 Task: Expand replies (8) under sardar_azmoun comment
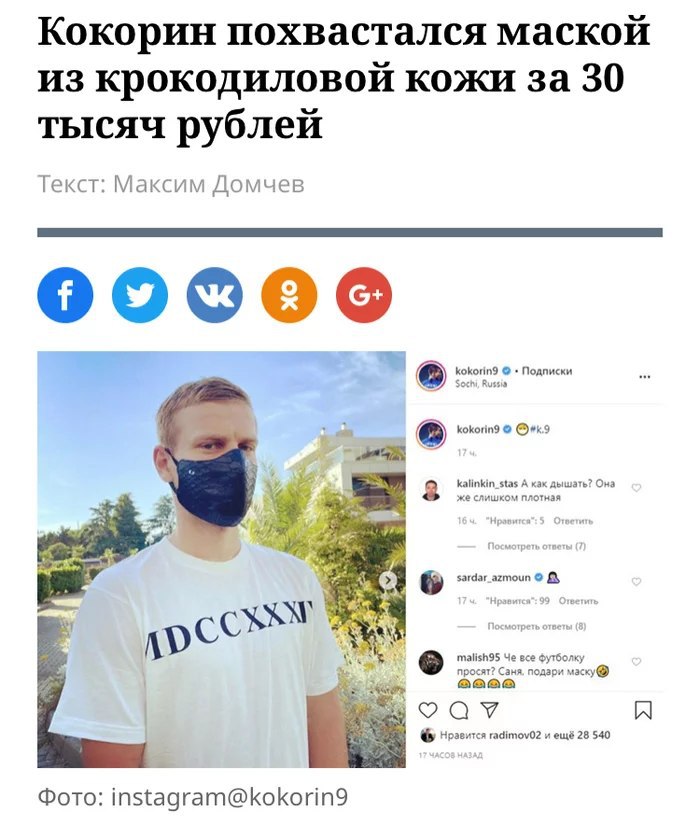pyautogui.click(x=537, y=626)
